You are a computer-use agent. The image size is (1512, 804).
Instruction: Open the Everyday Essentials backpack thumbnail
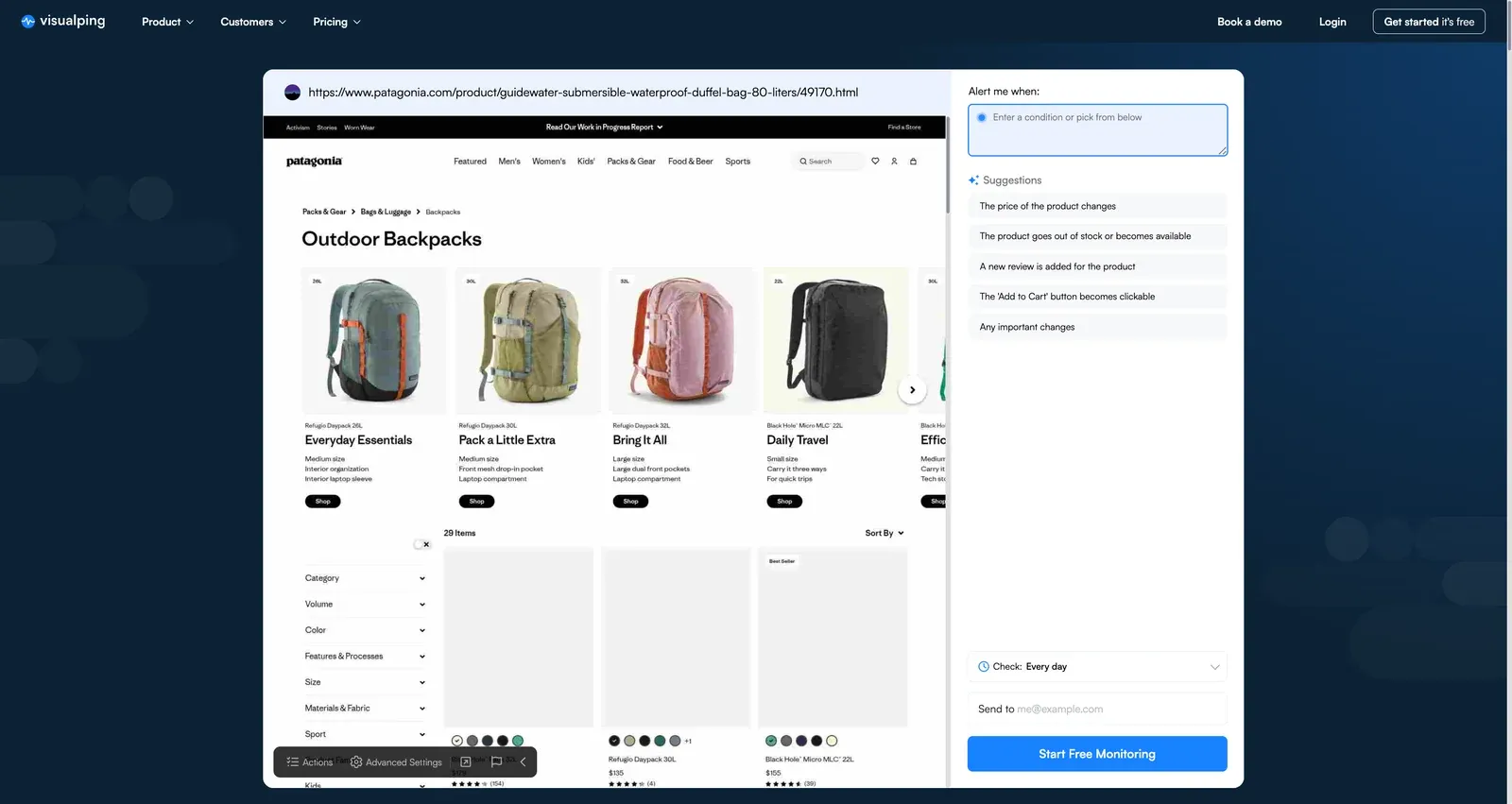[374, 341]
